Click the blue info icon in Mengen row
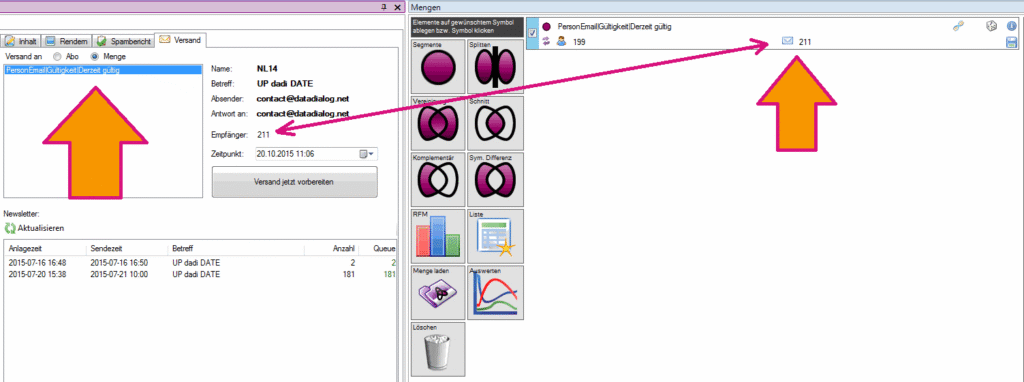1024x382 pixels. [x=1012, y=27]
